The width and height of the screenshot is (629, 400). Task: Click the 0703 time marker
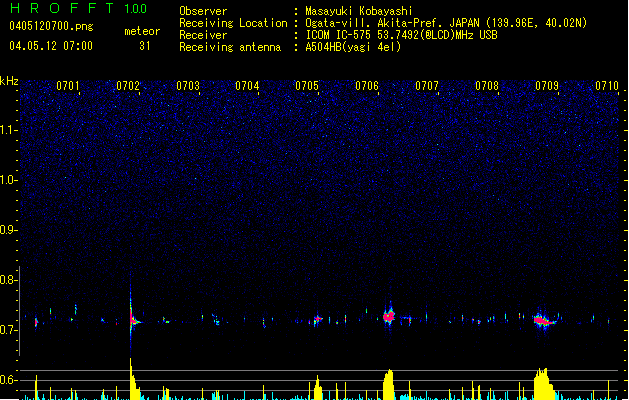coord(188,86)
